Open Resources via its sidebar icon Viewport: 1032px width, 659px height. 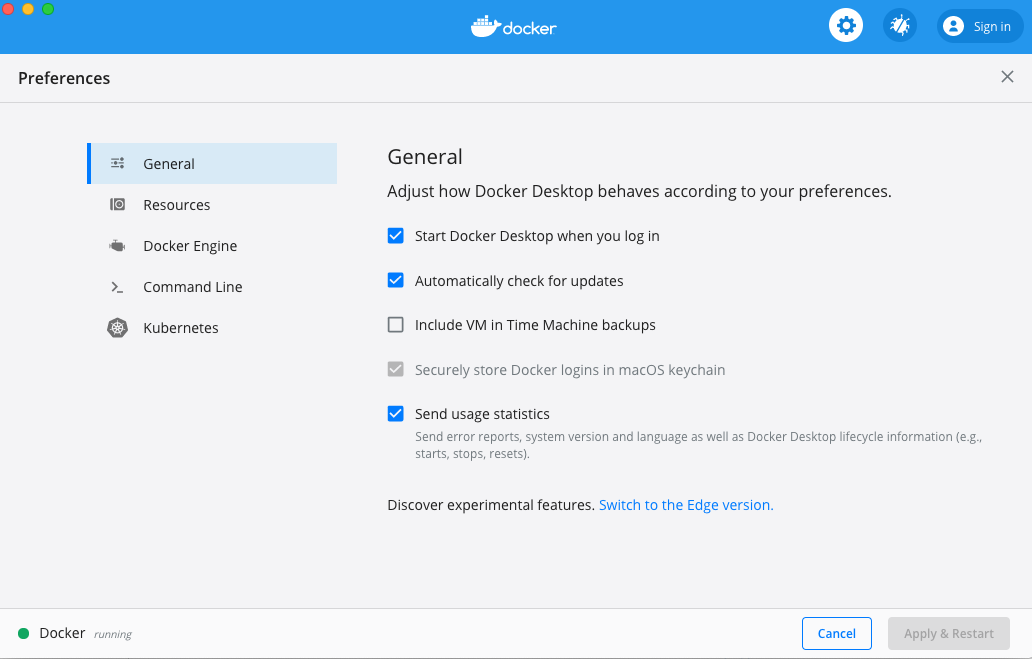click(x=118, y=204)
